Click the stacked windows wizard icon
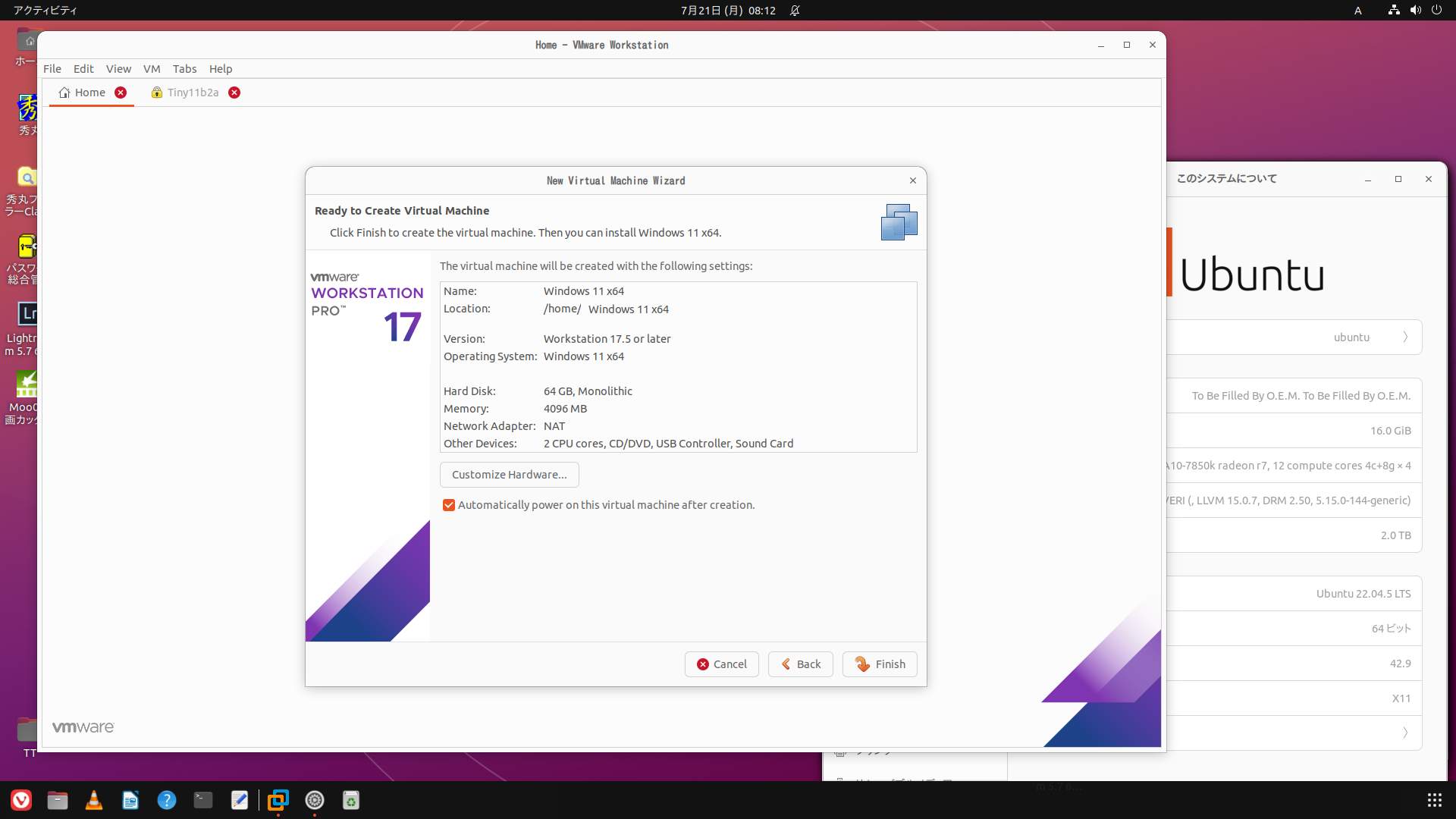This screenshot has height=819, width=1456. [899, 222]
